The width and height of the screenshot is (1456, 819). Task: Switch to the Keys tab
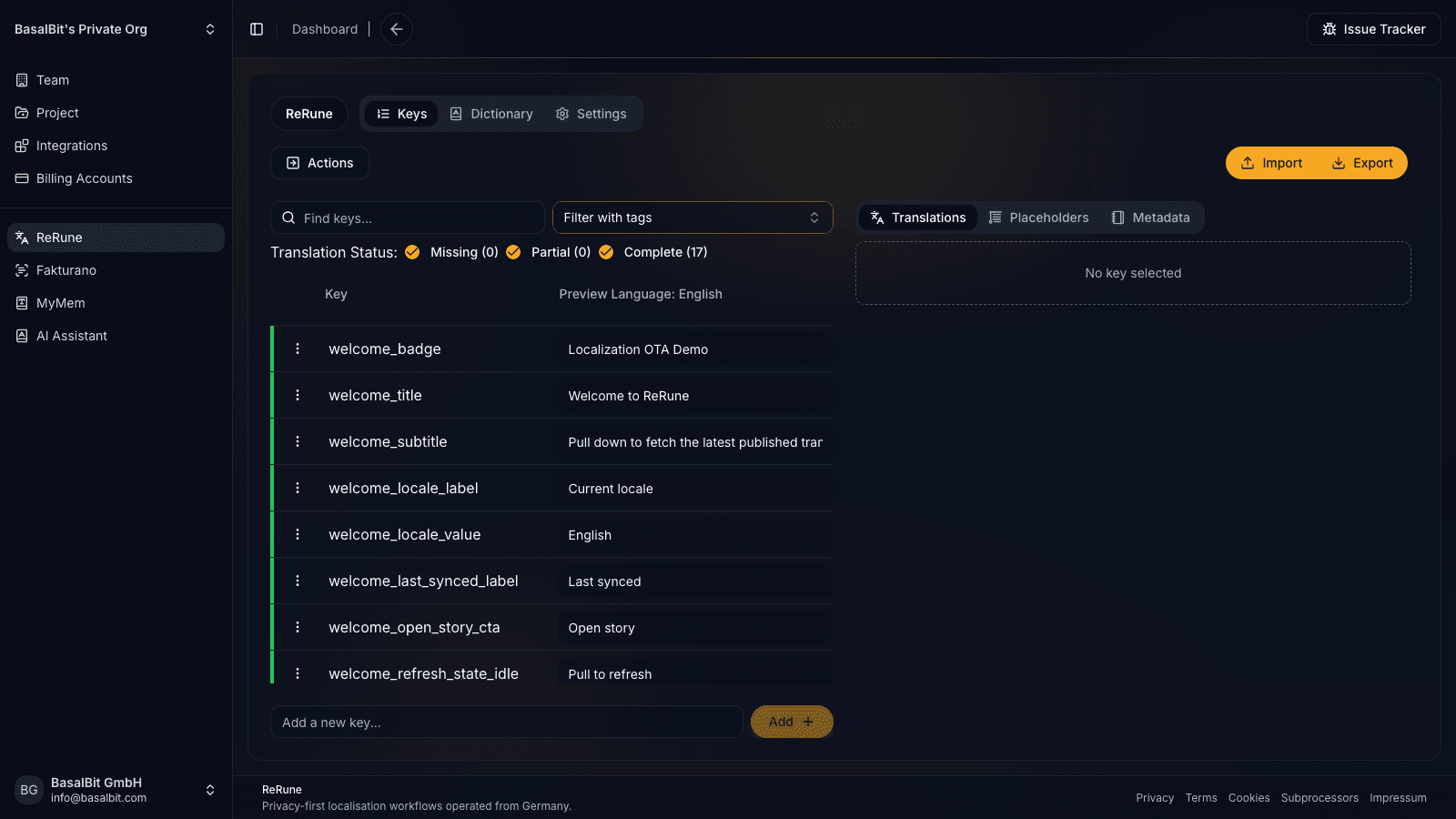click(401, 114)
